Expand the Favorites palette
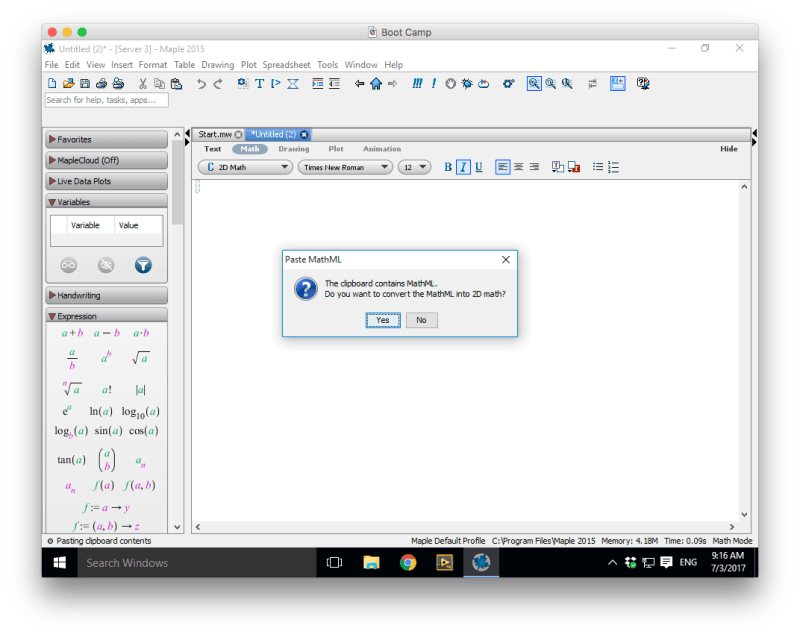 [107, 139]
